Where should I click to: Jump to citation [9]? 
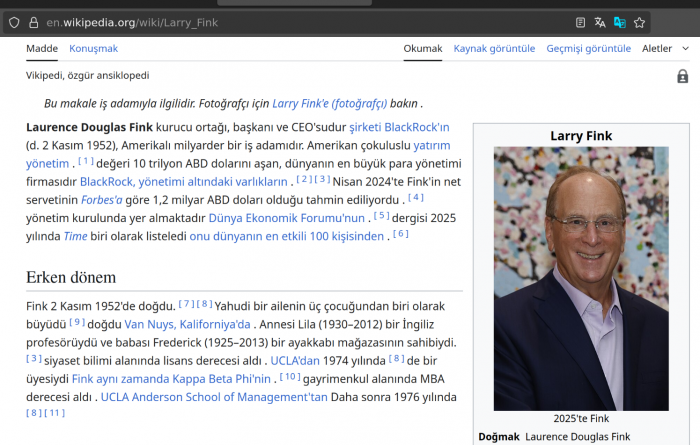77,322
